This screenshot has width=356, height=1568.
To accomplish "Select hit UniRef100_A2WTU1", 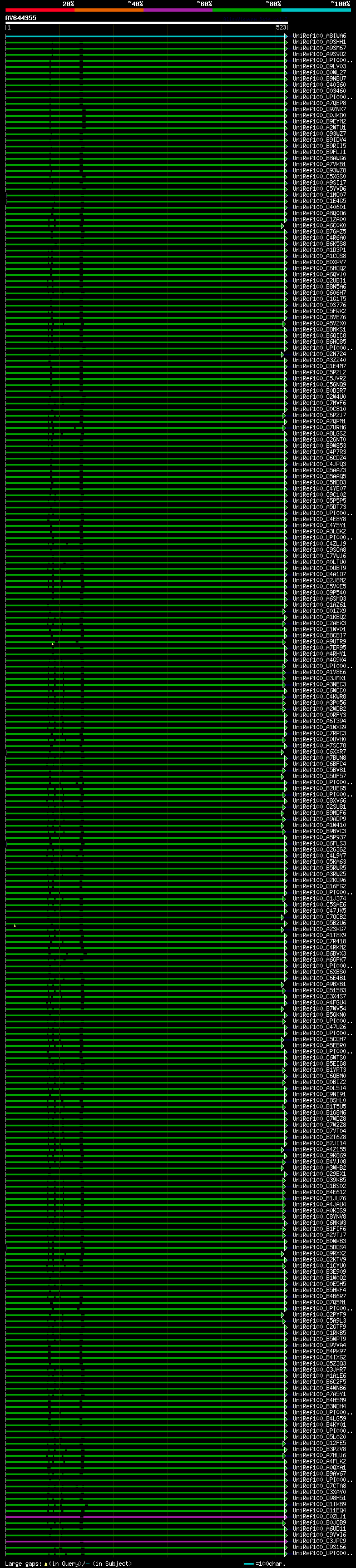I will (x=319, y=128).
